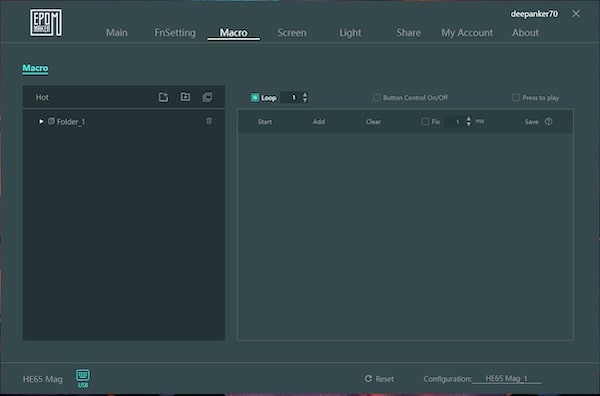Increase the Loop count with up arrow
The width and height of the screenshot is (600, 396).
click(x=305, y=95)
